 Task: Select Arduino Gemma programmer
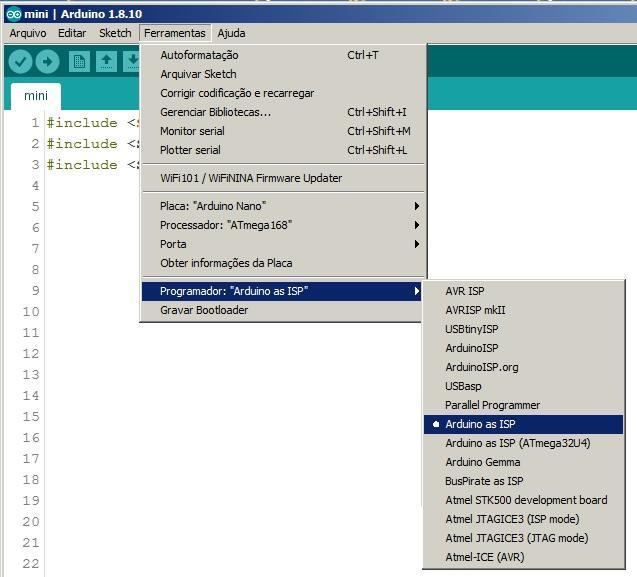(x=523, y=462)
